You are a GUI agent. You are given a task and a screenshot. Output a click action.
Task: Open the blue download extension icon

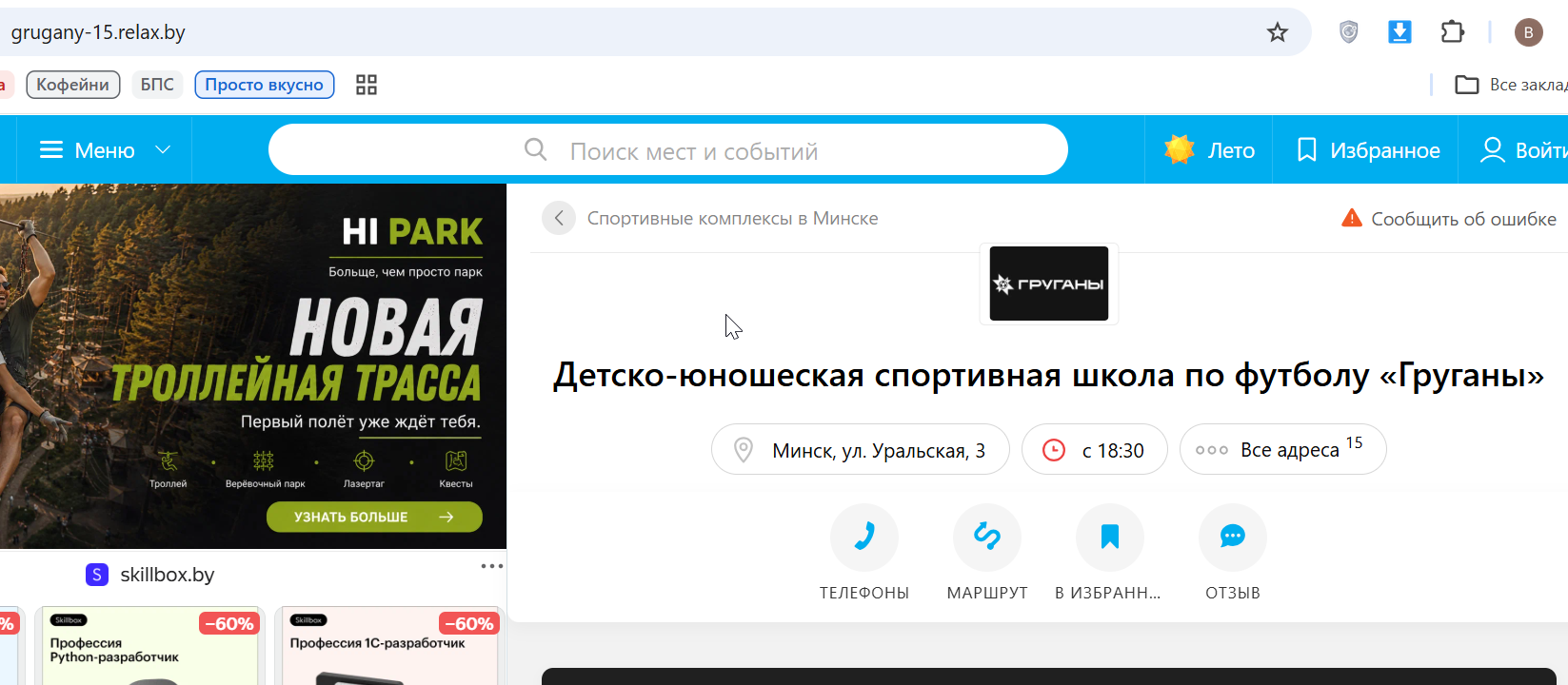[1399, 32]
